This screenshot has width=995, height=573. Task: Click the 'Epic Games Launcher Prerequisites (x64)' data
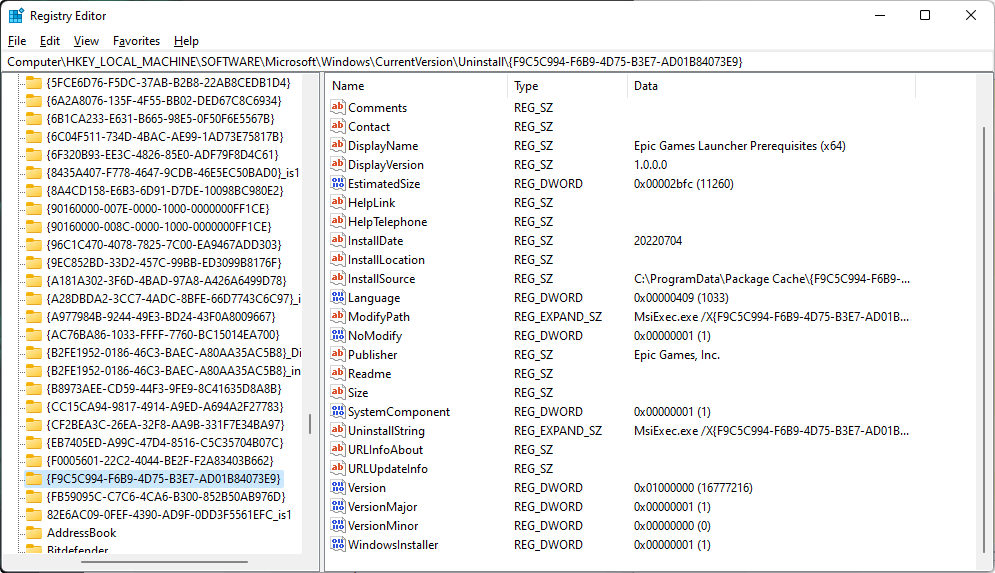(739, 145)
